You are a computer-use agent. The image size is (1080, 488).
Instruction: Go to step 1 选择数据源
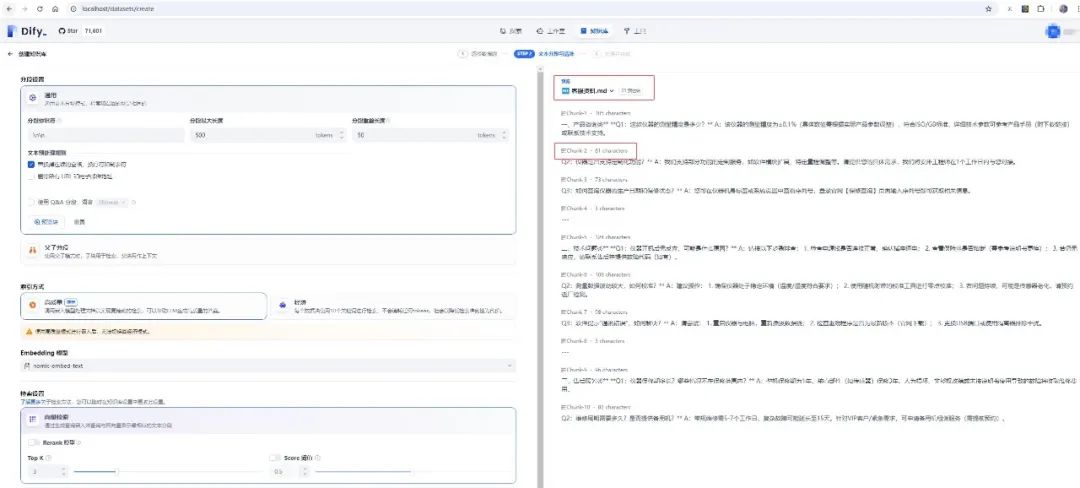[x=478, y=54]
